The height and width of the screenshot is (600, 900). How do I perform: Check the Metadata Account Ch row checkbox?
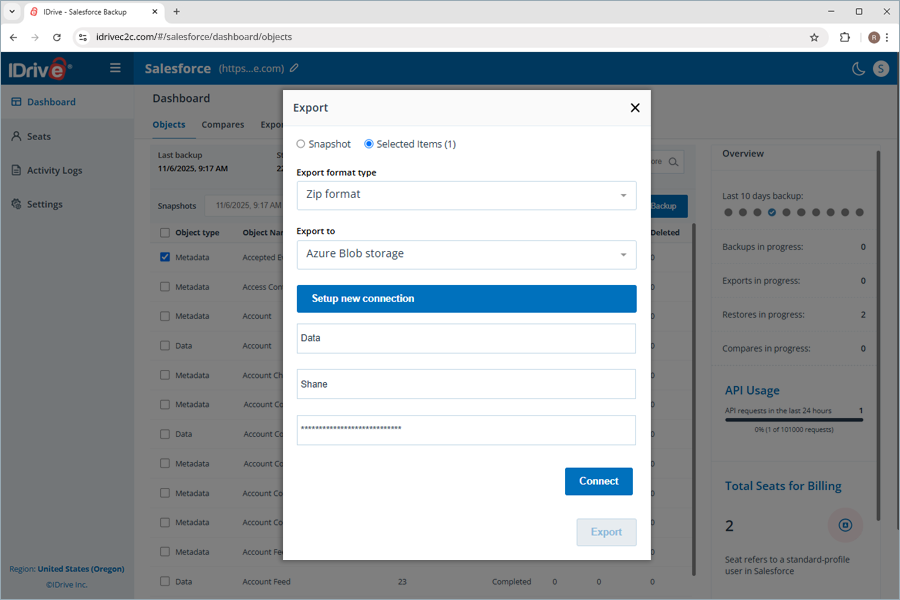(165, 375)
